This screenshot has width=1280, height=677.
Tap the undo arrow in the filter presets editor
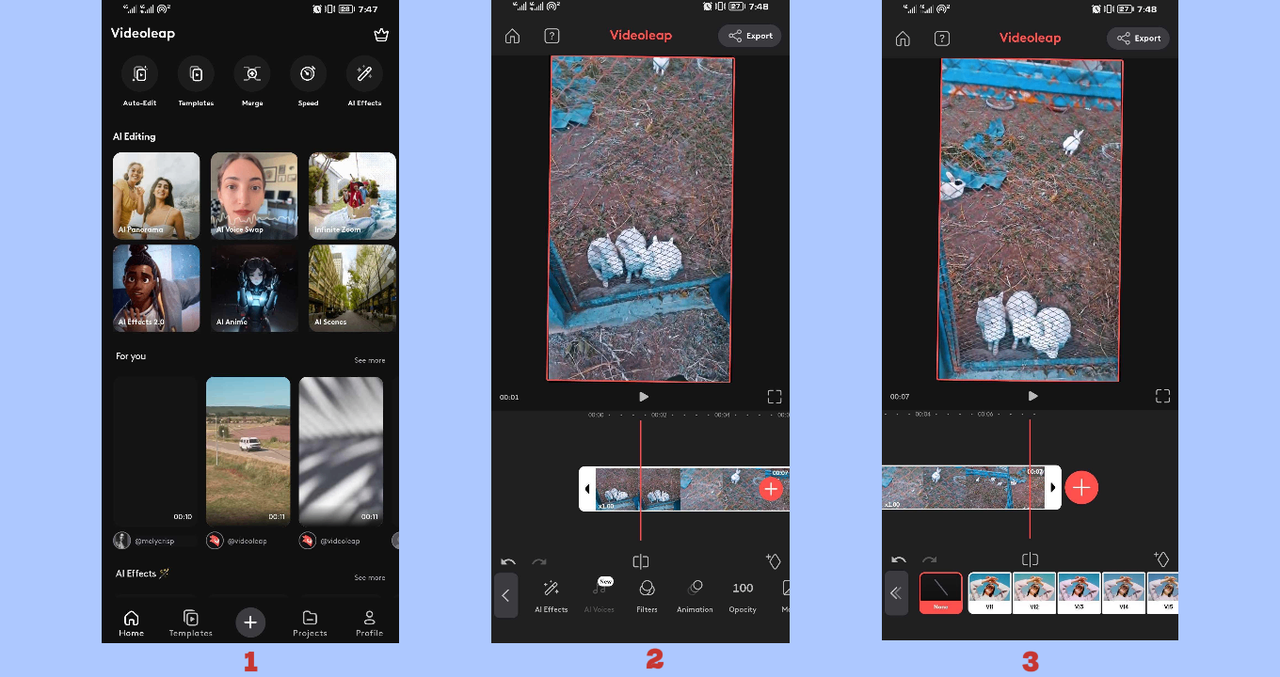[x=898, y=560]
